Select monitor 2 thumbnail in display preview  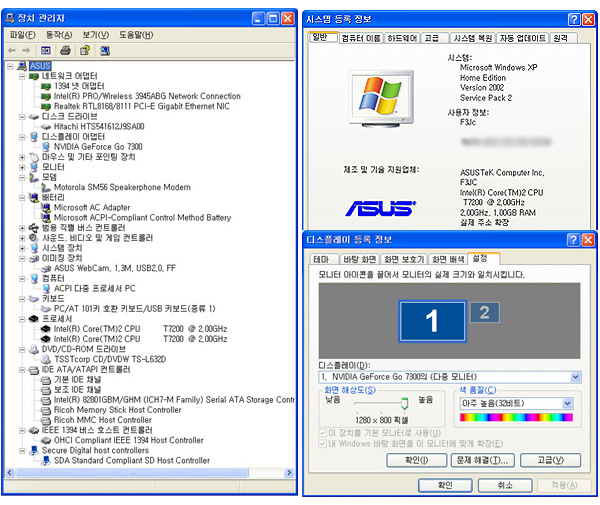tap(484, 313)
